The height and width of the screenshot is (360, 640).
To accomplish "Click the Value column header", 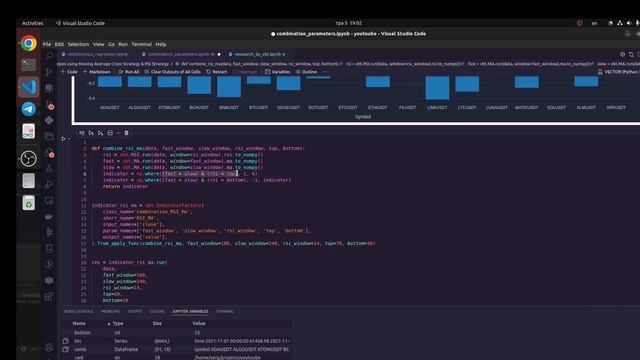I will tap(199, 323).
